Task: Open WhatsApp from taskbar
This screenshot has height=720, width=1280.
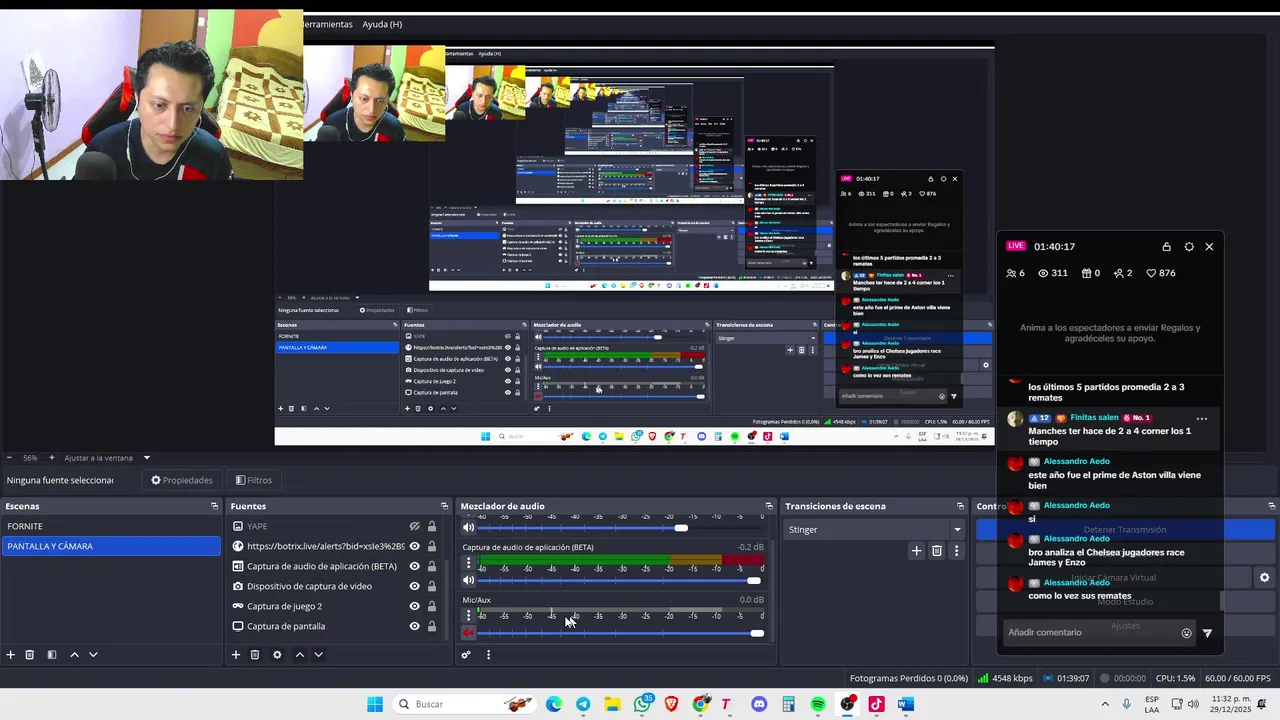Action: point(642,704)
